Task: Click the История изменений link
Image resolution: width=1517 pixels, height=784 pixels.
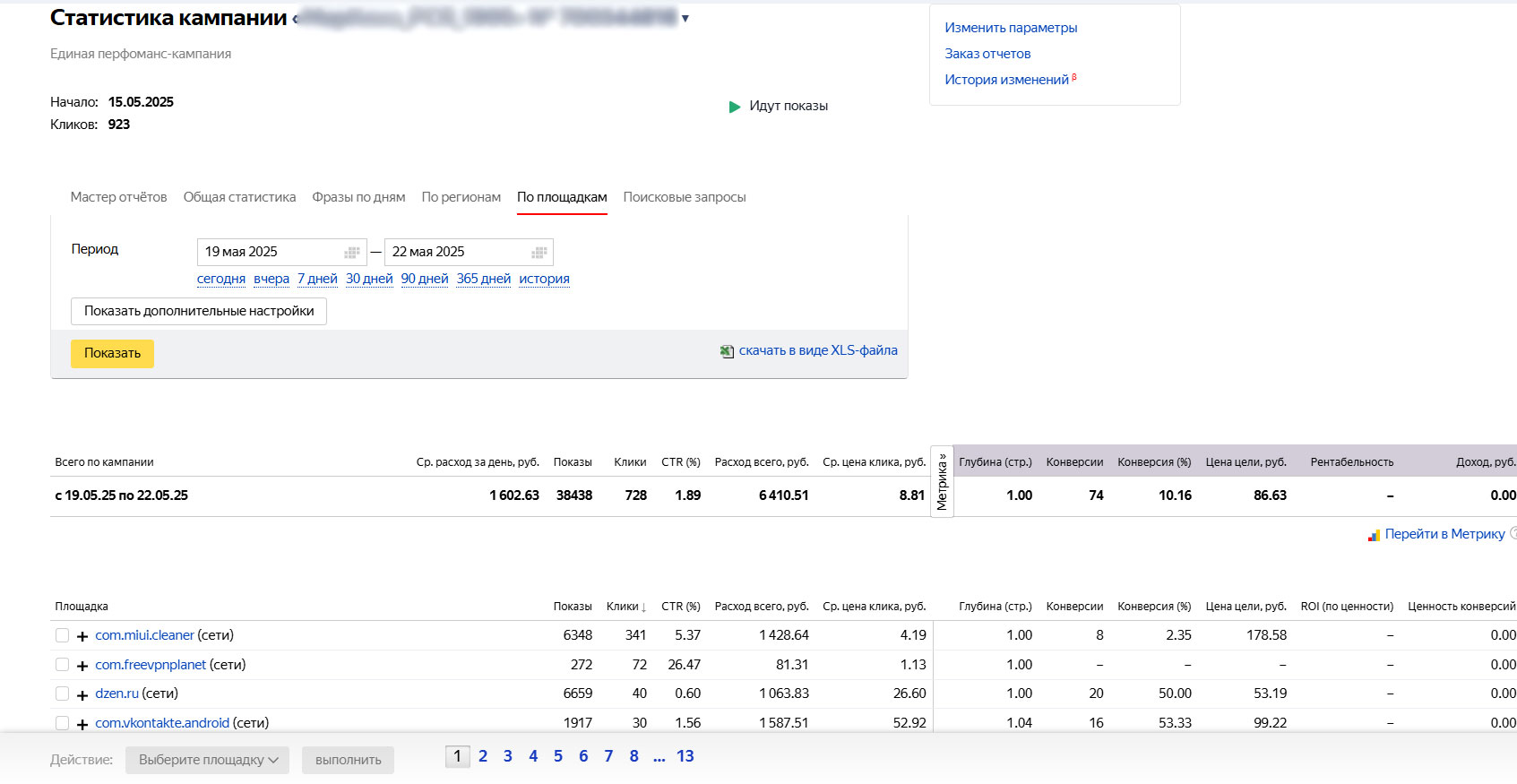Action: pos(1006,80)
